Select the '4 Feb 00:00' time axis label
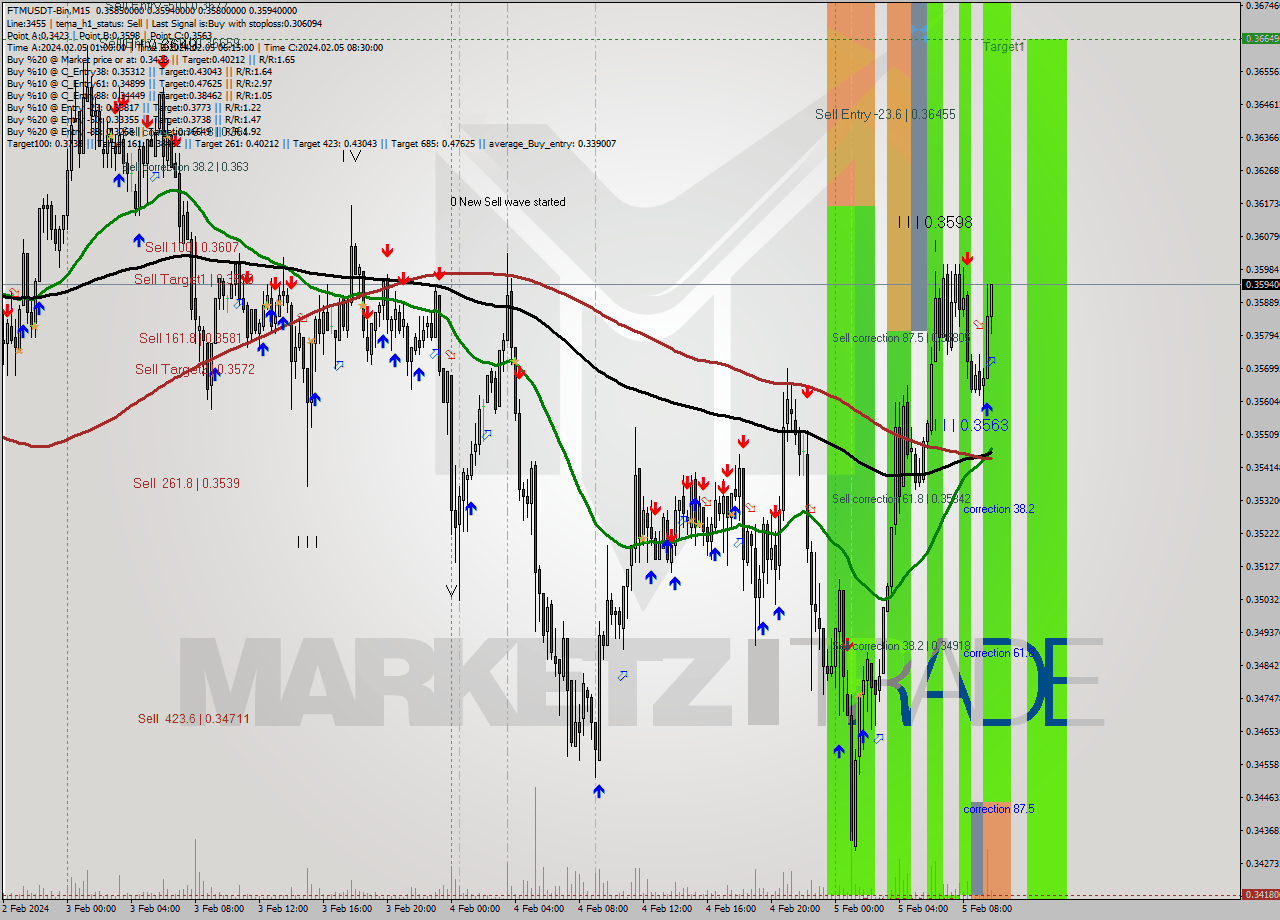The height and width of the screenshot is (920, 1280). (474, 909)
